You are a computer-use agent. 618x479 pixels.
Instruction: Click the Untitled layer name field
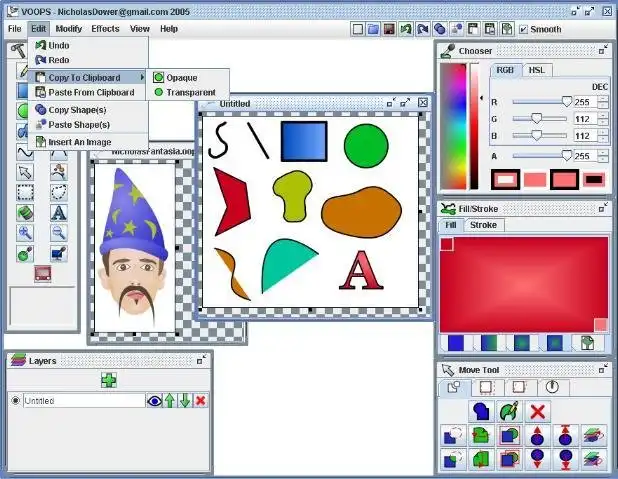click(84, 401)
